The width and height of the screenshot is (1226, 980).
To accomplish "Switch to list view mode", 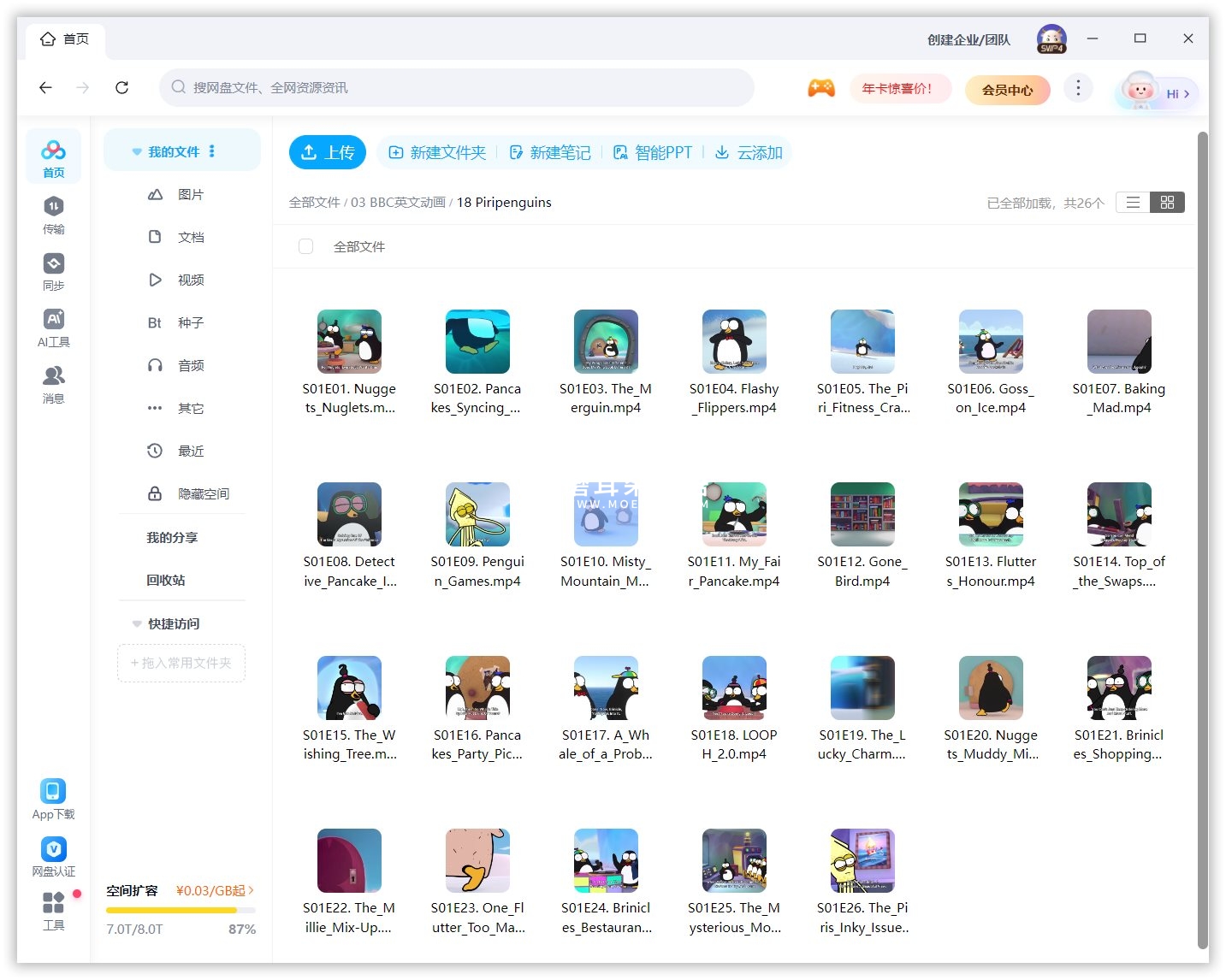I will point(1133,202).
